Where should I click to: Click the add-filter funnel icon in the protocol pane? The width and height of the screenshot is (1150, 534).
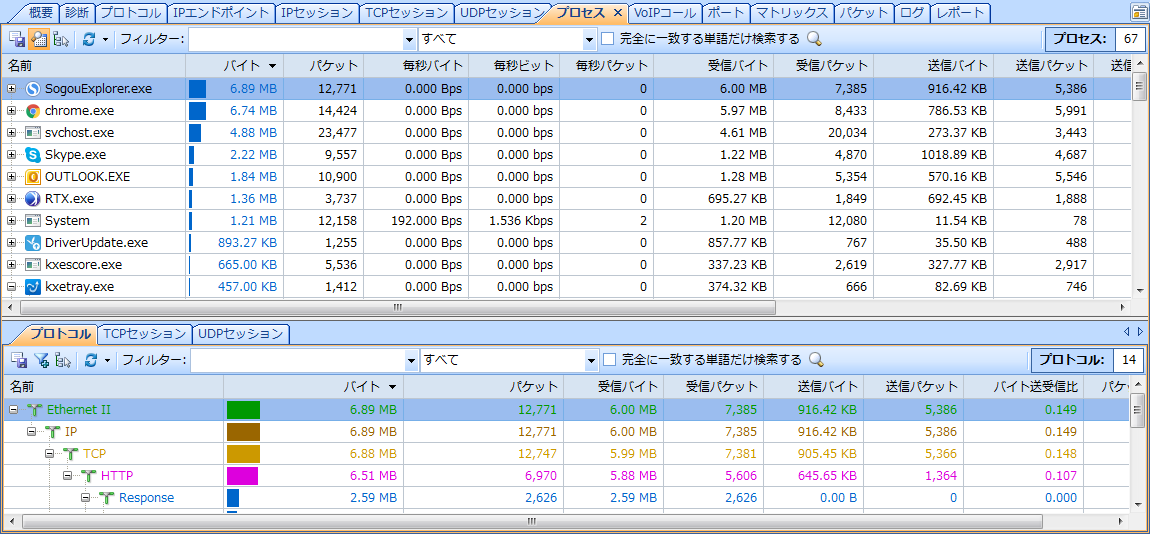click(x=42, y=360)
